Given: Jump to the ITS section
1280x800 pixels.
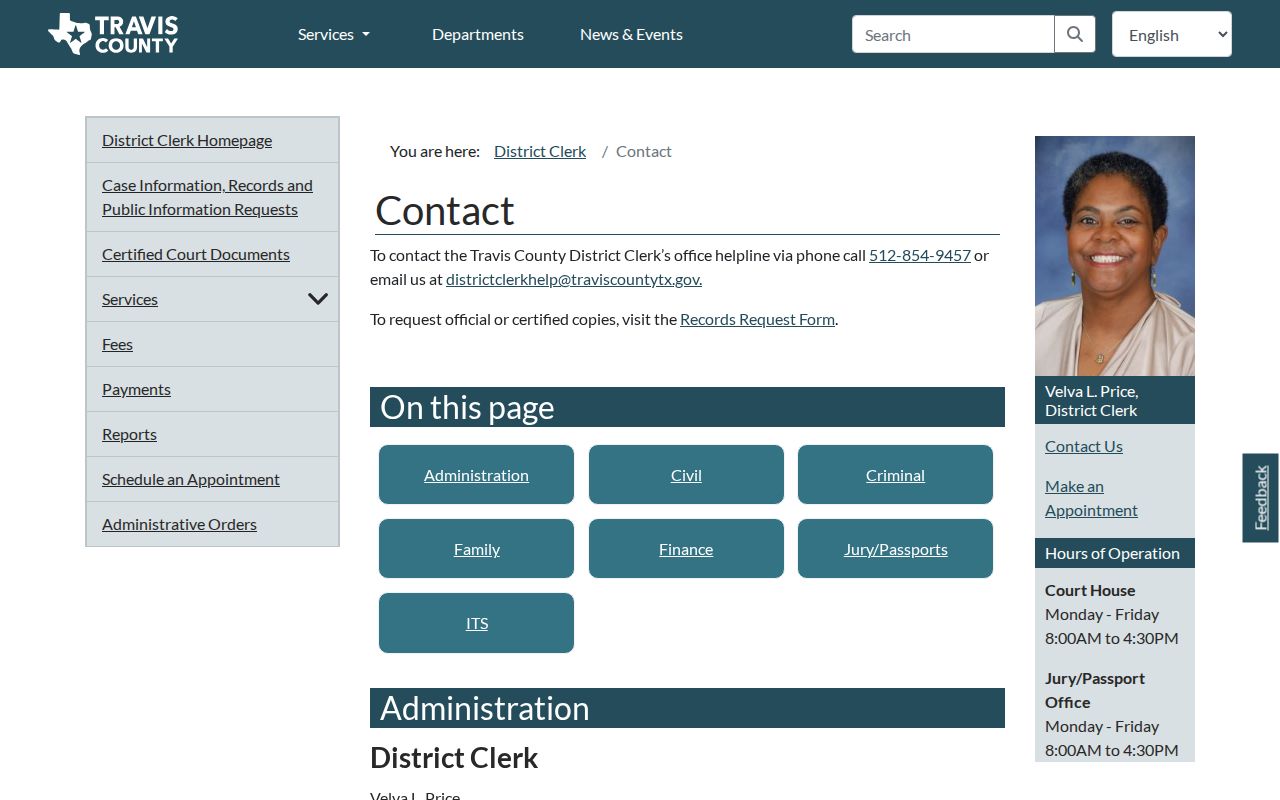Looking at the screenshot, I should pos(476,623).
